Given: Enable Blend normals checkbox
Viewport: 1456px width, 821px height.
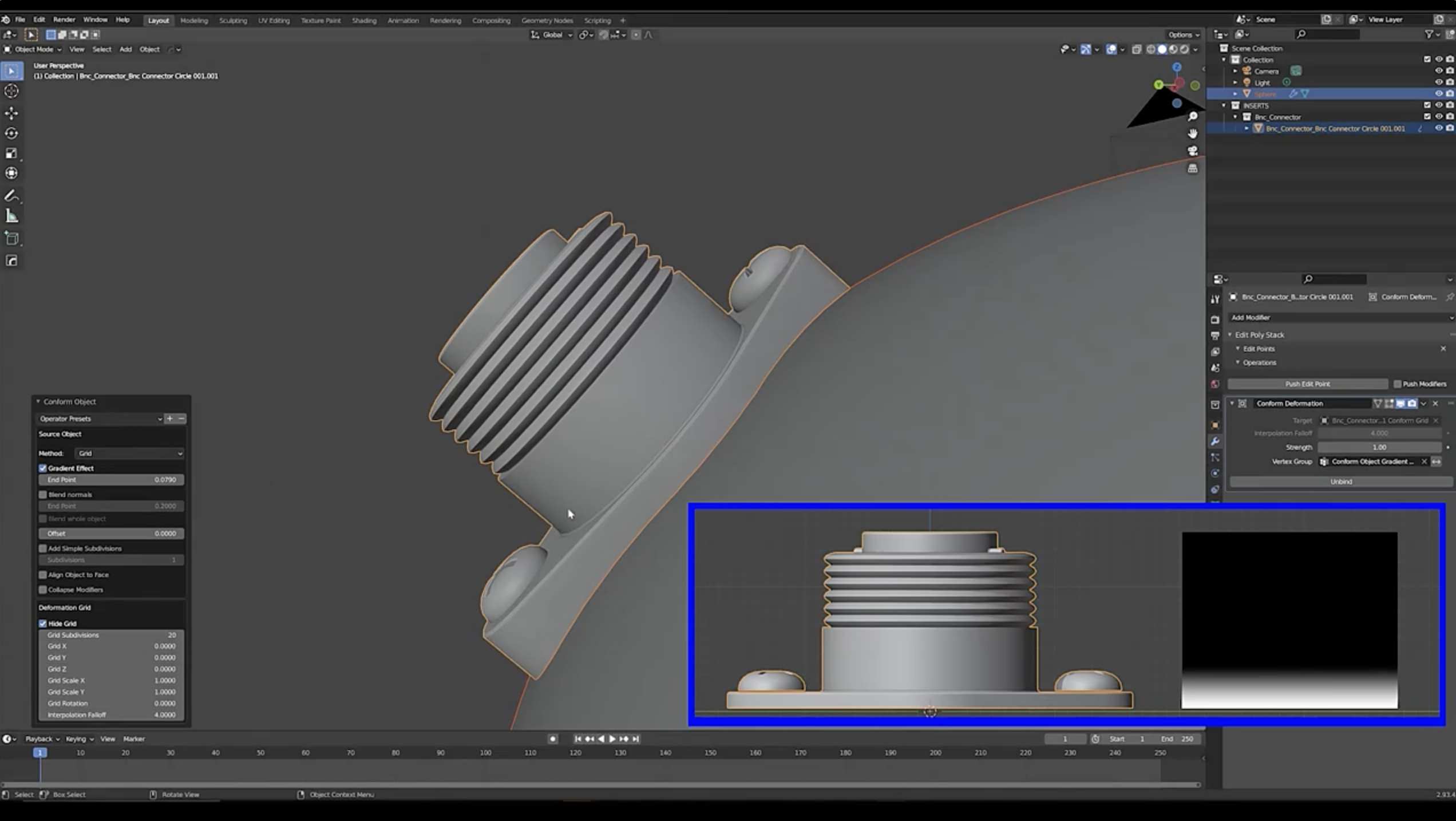Looking at the screenshot, I should point(43,495).
